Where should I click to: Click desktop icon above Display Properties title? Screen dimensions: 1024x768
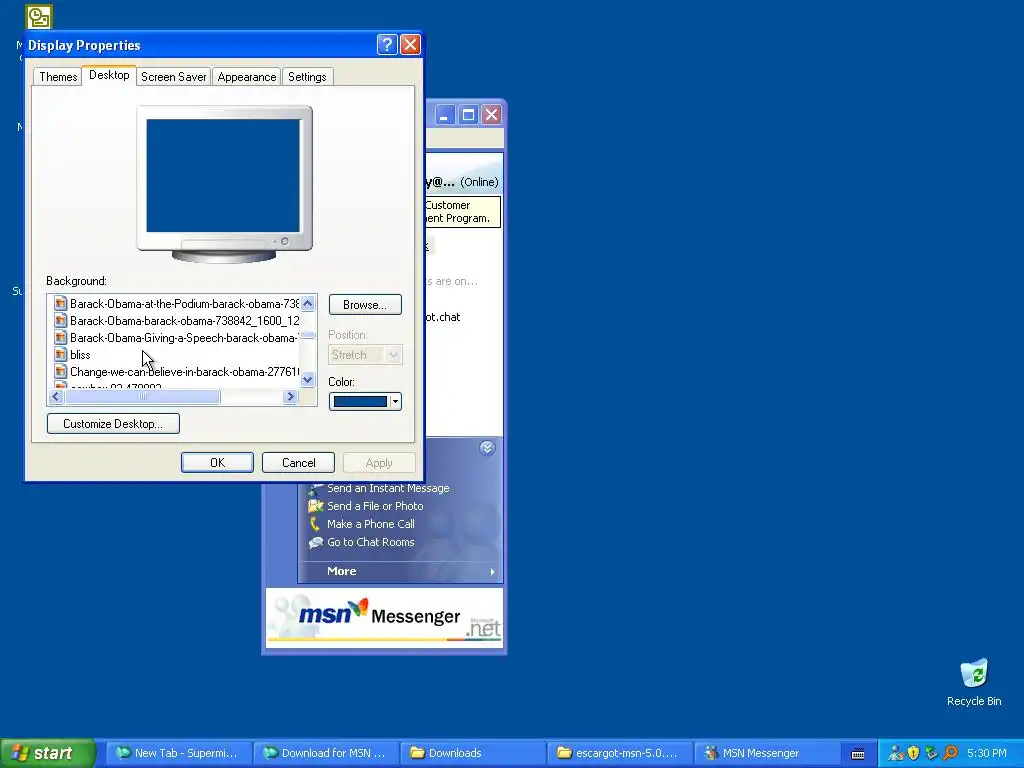(x=39, y=17)
